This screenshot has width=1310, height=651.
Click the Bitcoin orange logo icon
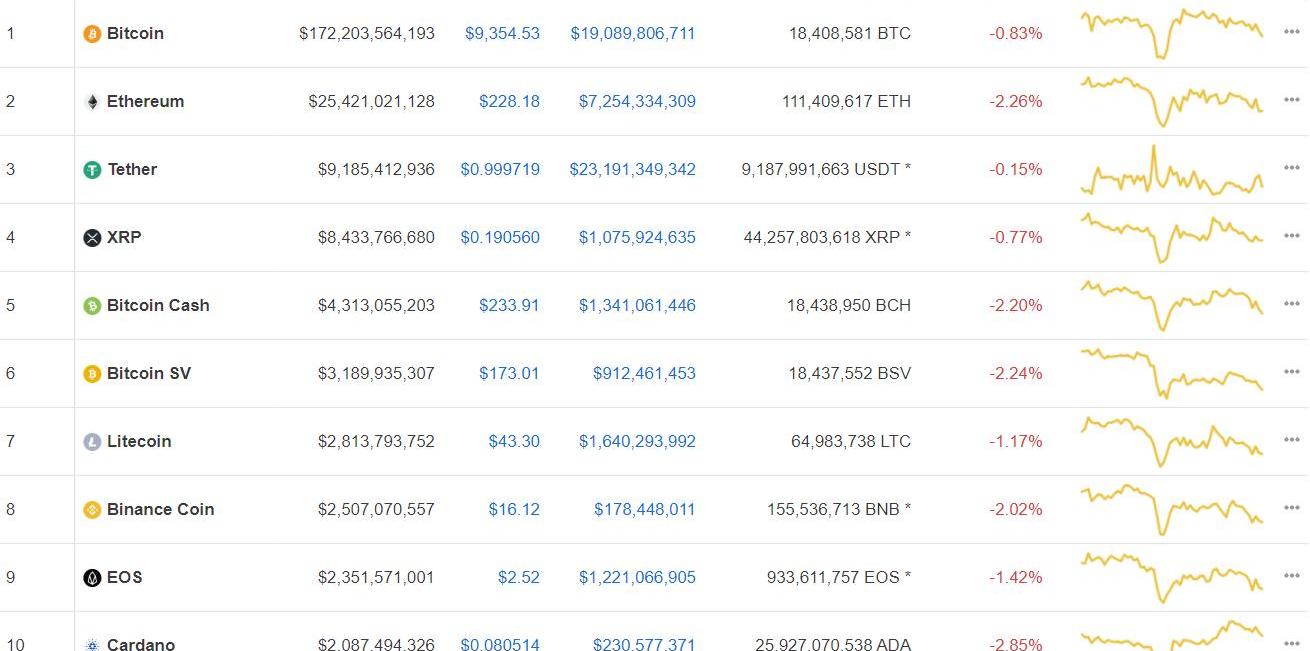click(x=92, y=34)
